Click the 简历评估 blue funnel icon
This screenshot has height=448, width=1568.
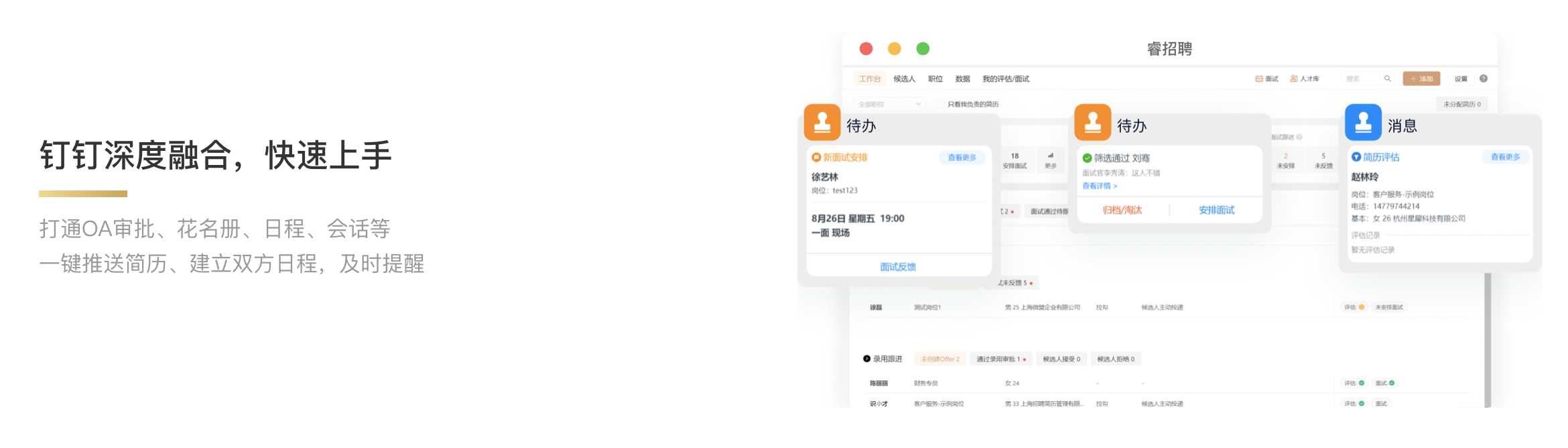point(1356,157)
